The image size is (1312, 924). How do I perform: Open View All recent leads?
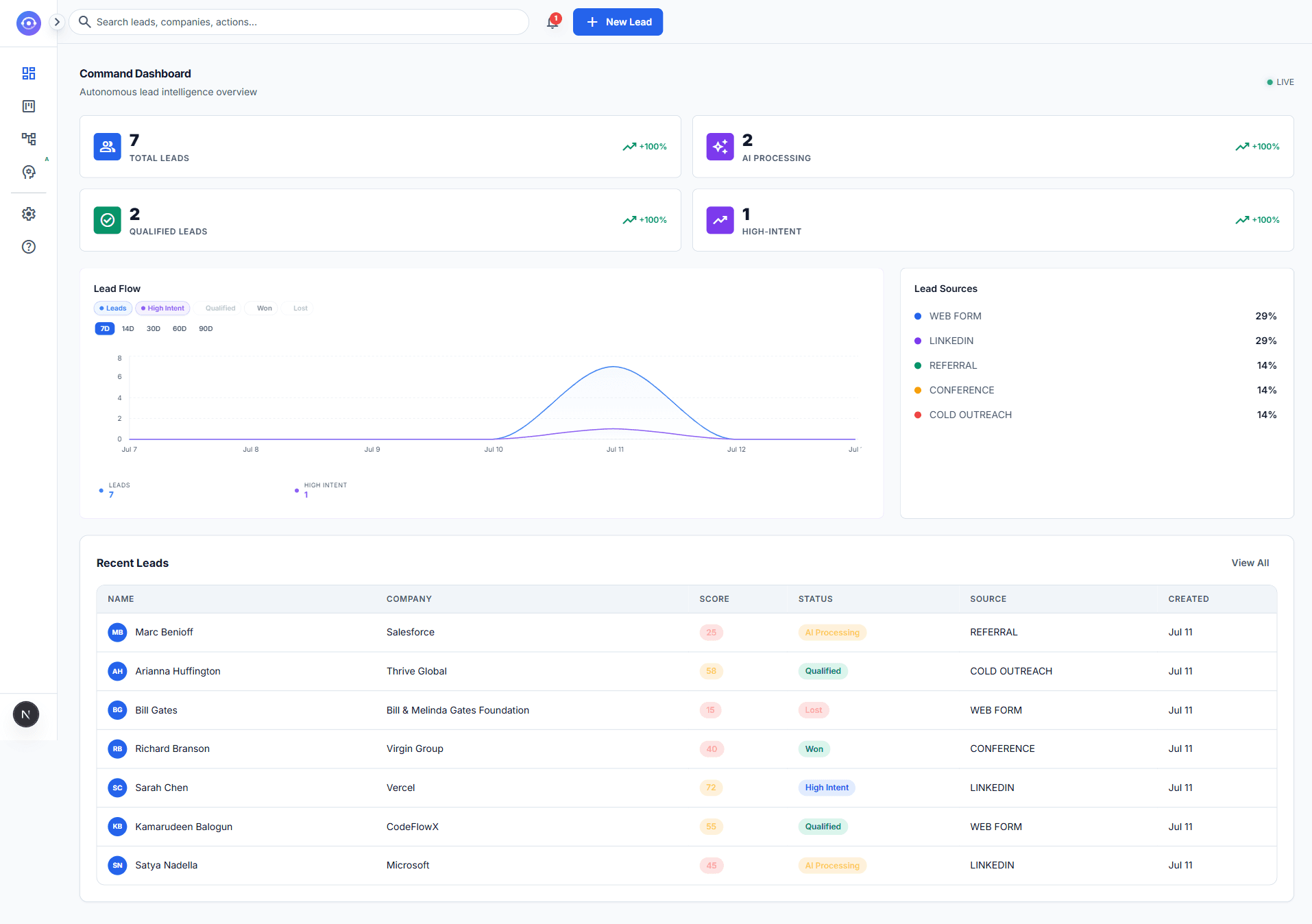click(x=1250, y=563)
